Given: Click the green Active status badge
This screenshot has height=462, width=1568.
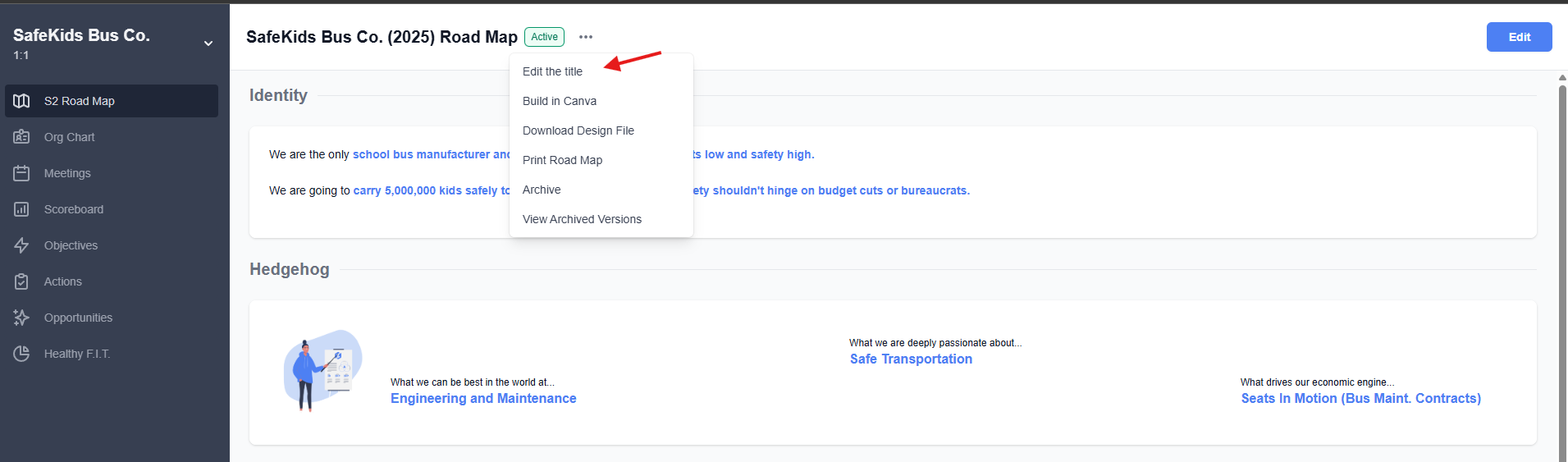Looking at the screenshot, I should [x=544, y=37].
